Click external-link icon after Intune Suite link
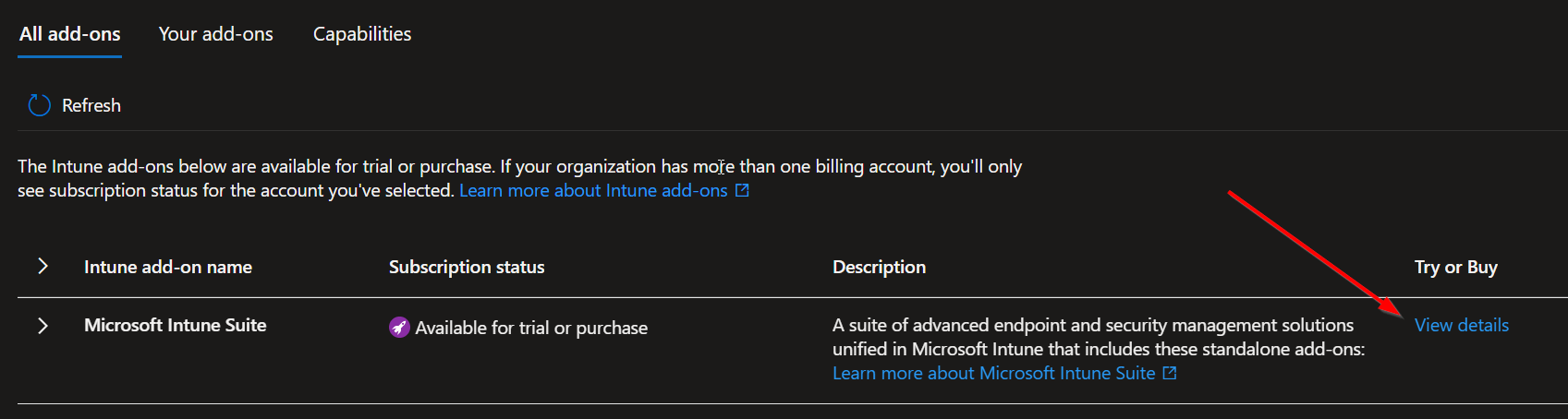Image resolution: width=1568 pixels, height=419 pixels. (1170, 374)
